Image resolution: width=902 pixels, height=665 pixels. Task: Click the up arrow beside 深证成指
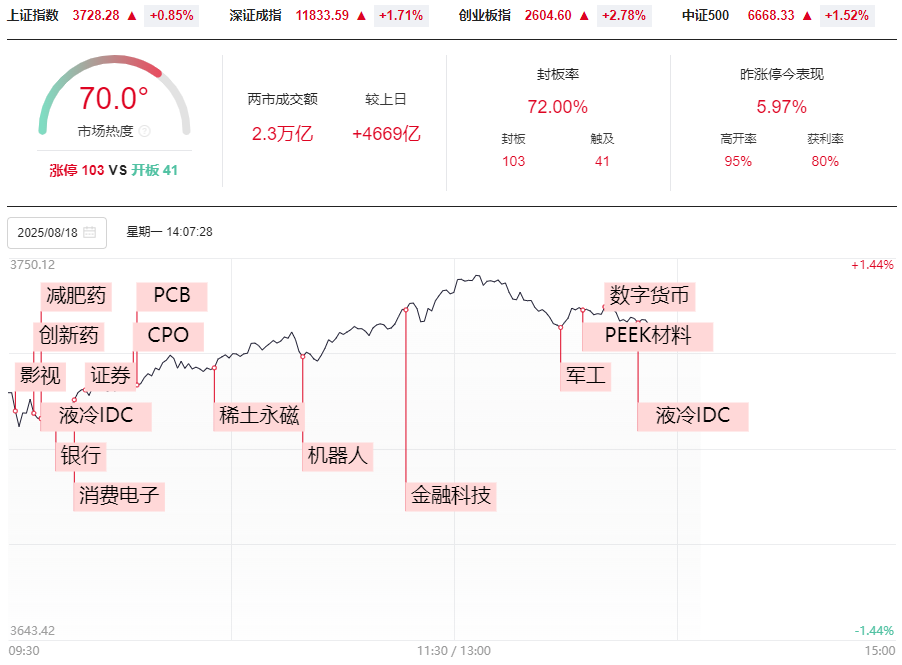coord(363,16)
